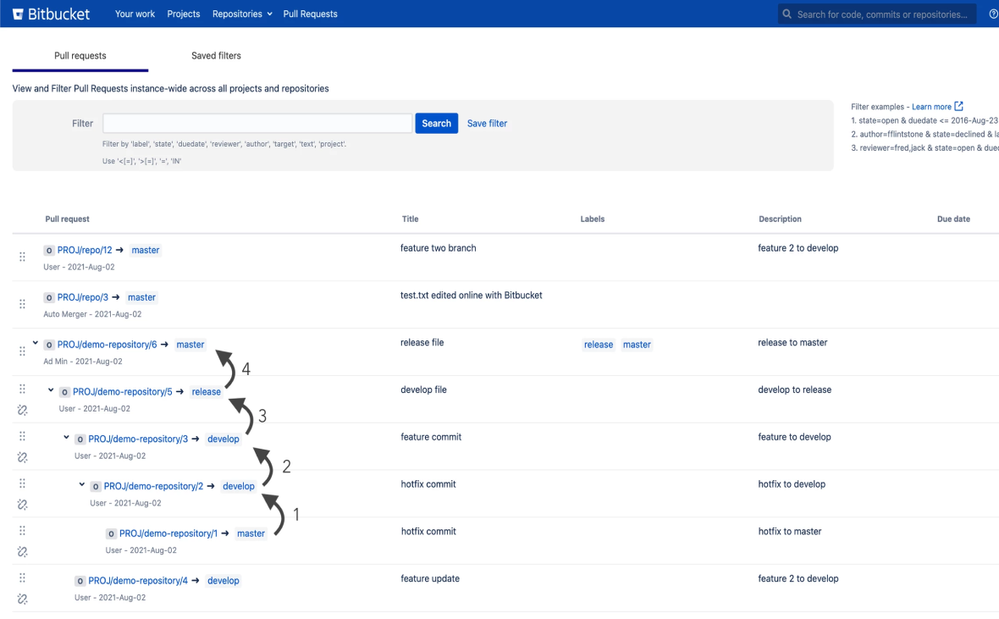
Task: Switch to the Saved filters tab
Action: pos(216,56)
